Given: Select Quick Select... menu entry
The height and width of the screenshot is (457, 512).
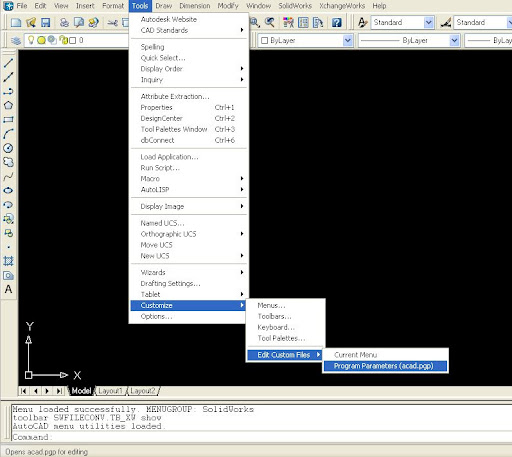Looking at the screenshot, I should [x=189, y=58].
